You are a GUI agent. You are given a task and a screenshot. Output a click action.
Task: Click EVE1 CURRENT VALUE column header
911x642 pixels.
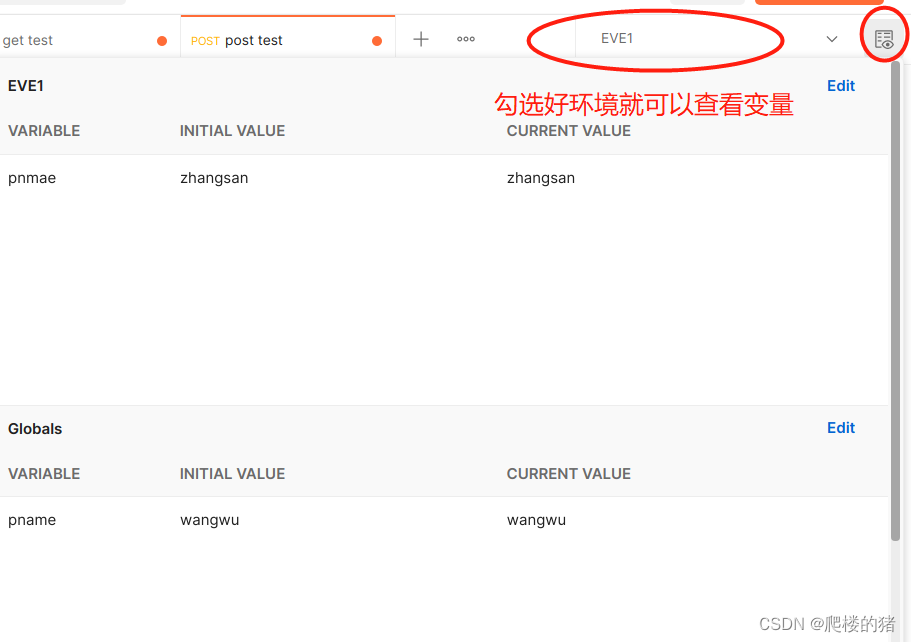[x=568, y=131]
